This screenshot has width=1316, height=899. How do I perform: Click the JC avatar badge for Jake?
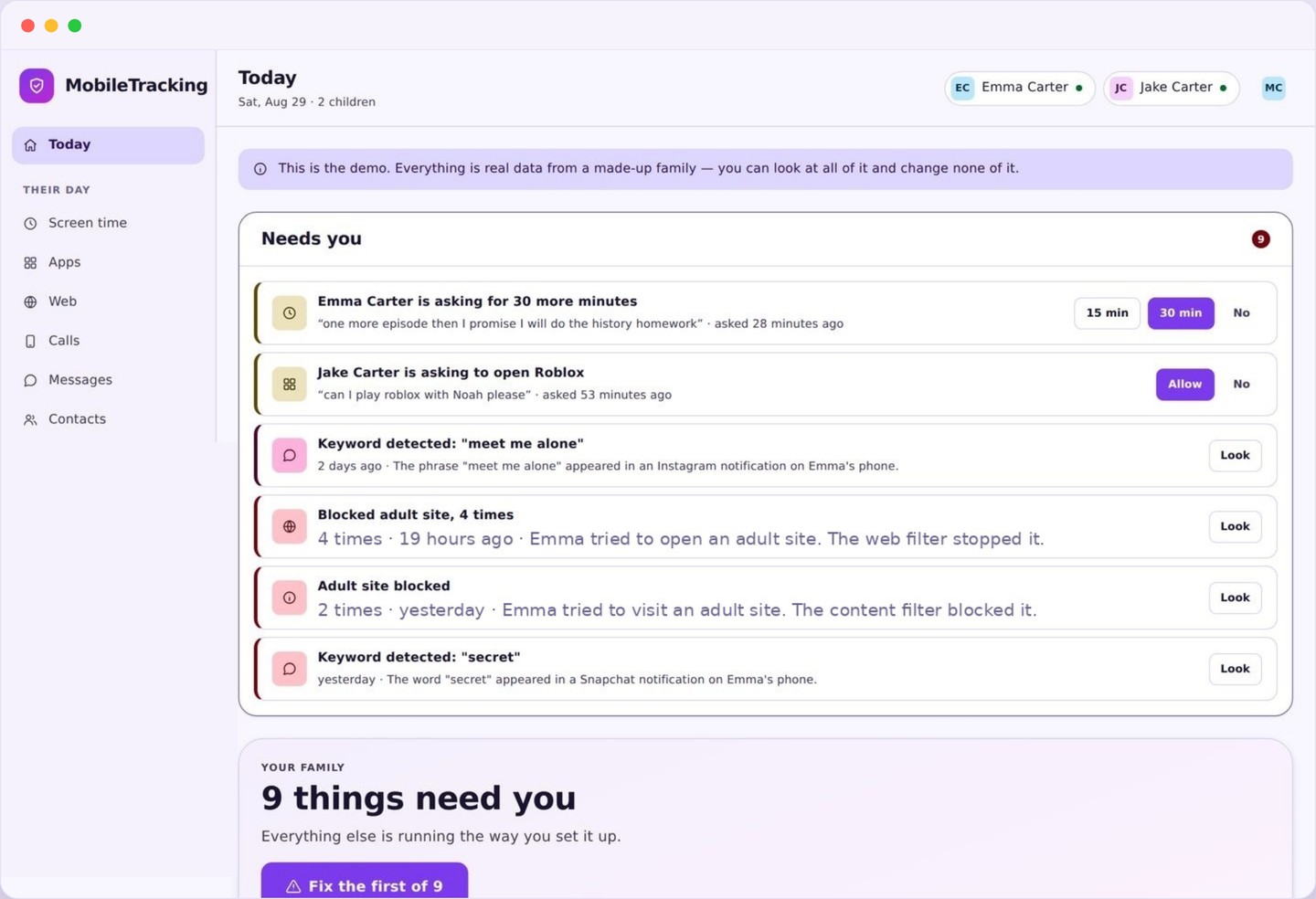(x=1120, y=88)
